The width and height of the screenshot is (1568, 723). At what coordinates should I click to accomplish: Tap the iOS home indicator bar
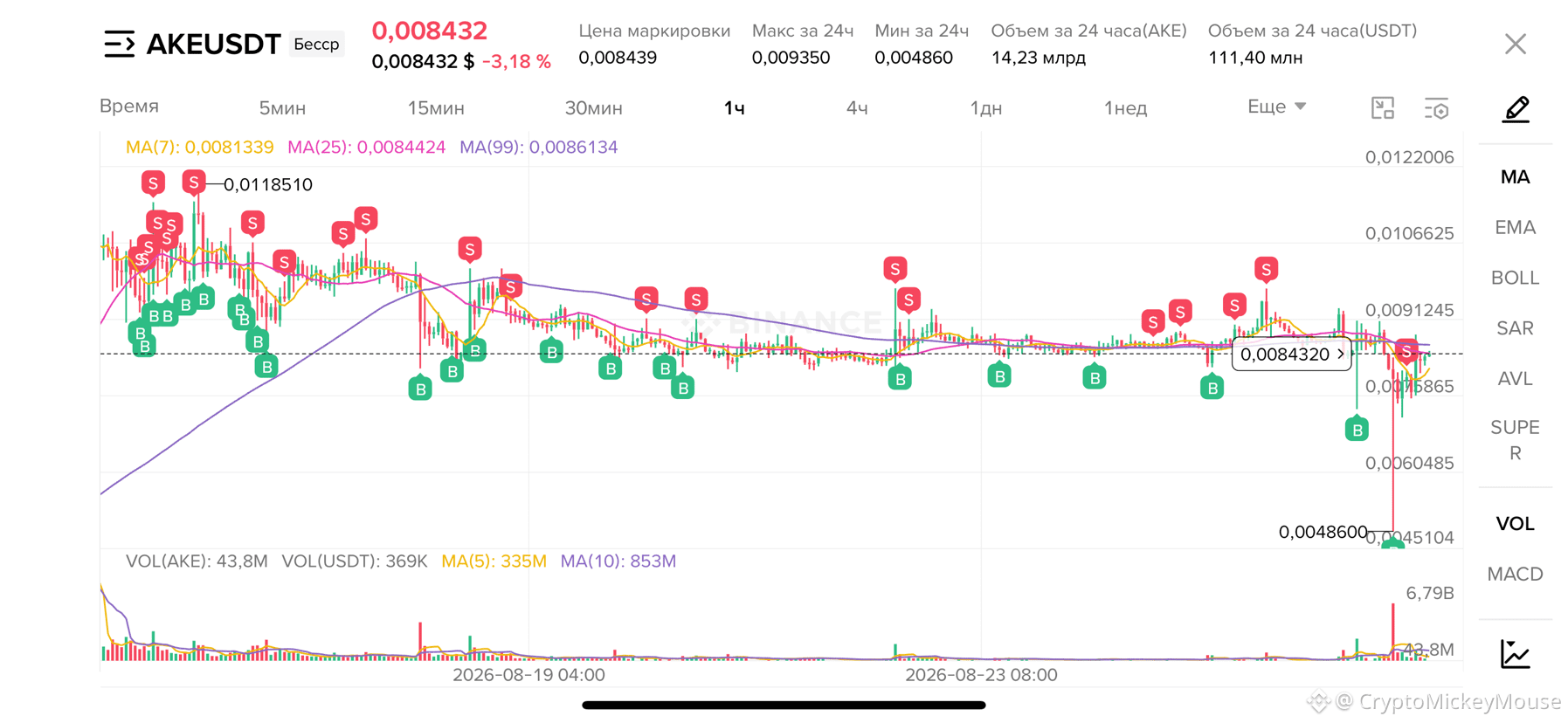pyautogui.click(x=784, y=705)
